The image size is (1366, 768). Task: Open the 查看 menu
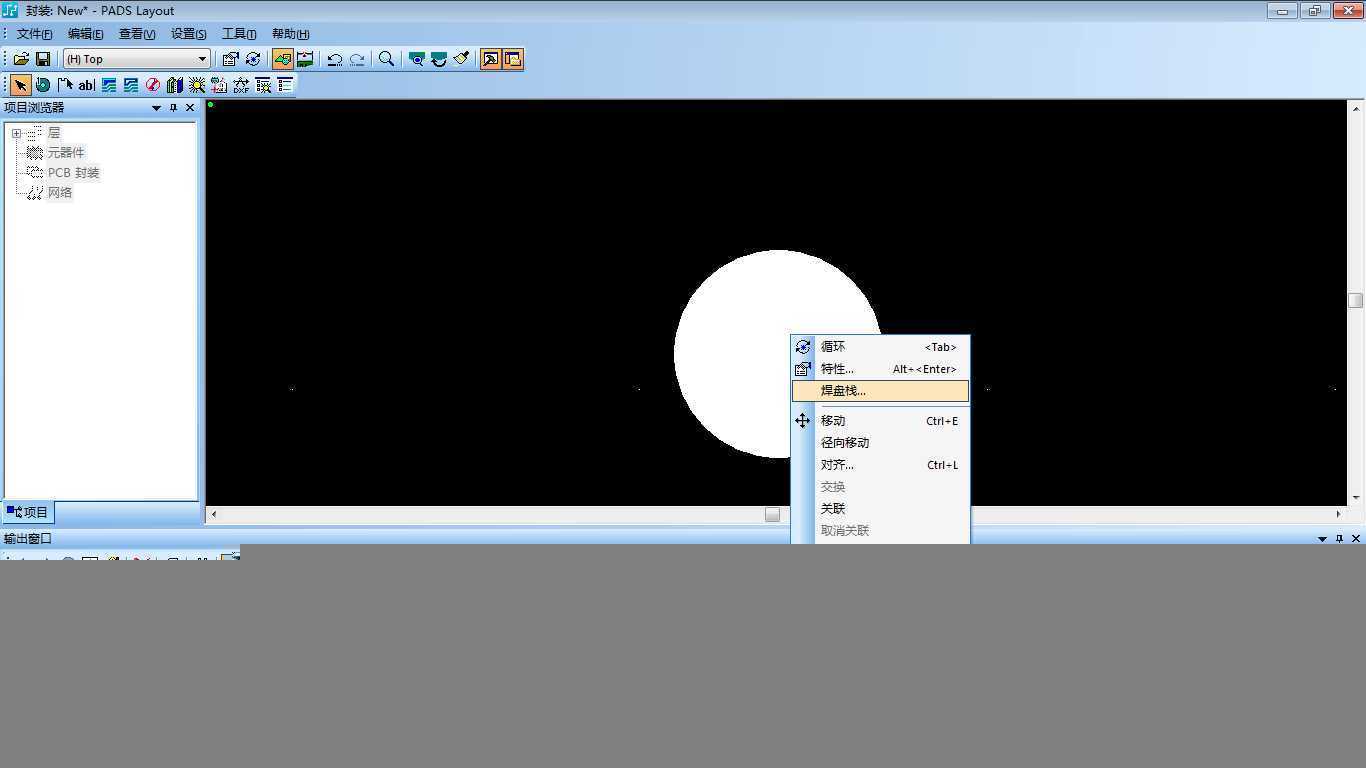(x=137, y=34)
